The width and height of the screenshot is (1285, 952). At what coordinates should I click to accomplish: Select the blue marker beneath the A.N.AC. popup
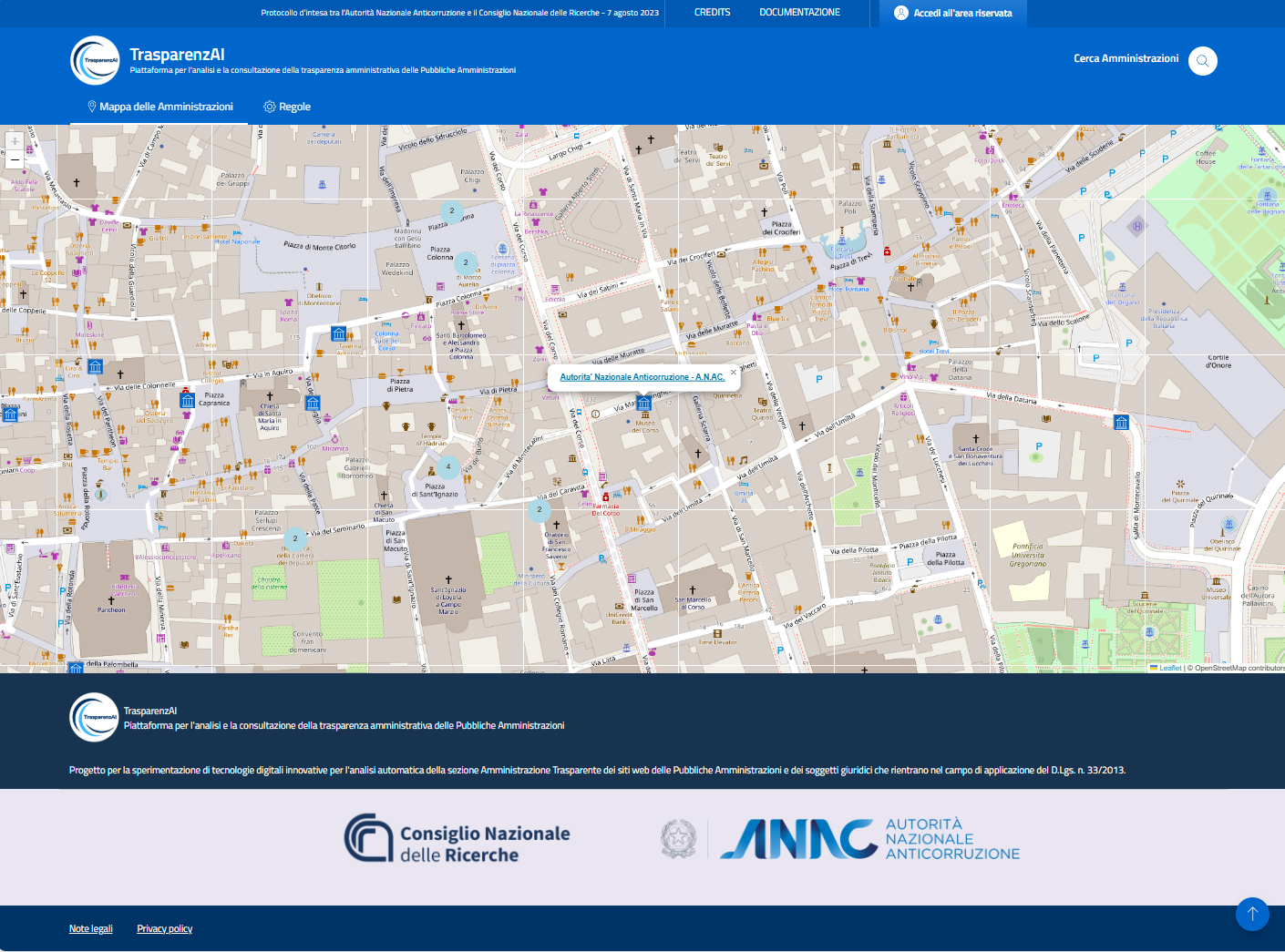coord(643,404)
